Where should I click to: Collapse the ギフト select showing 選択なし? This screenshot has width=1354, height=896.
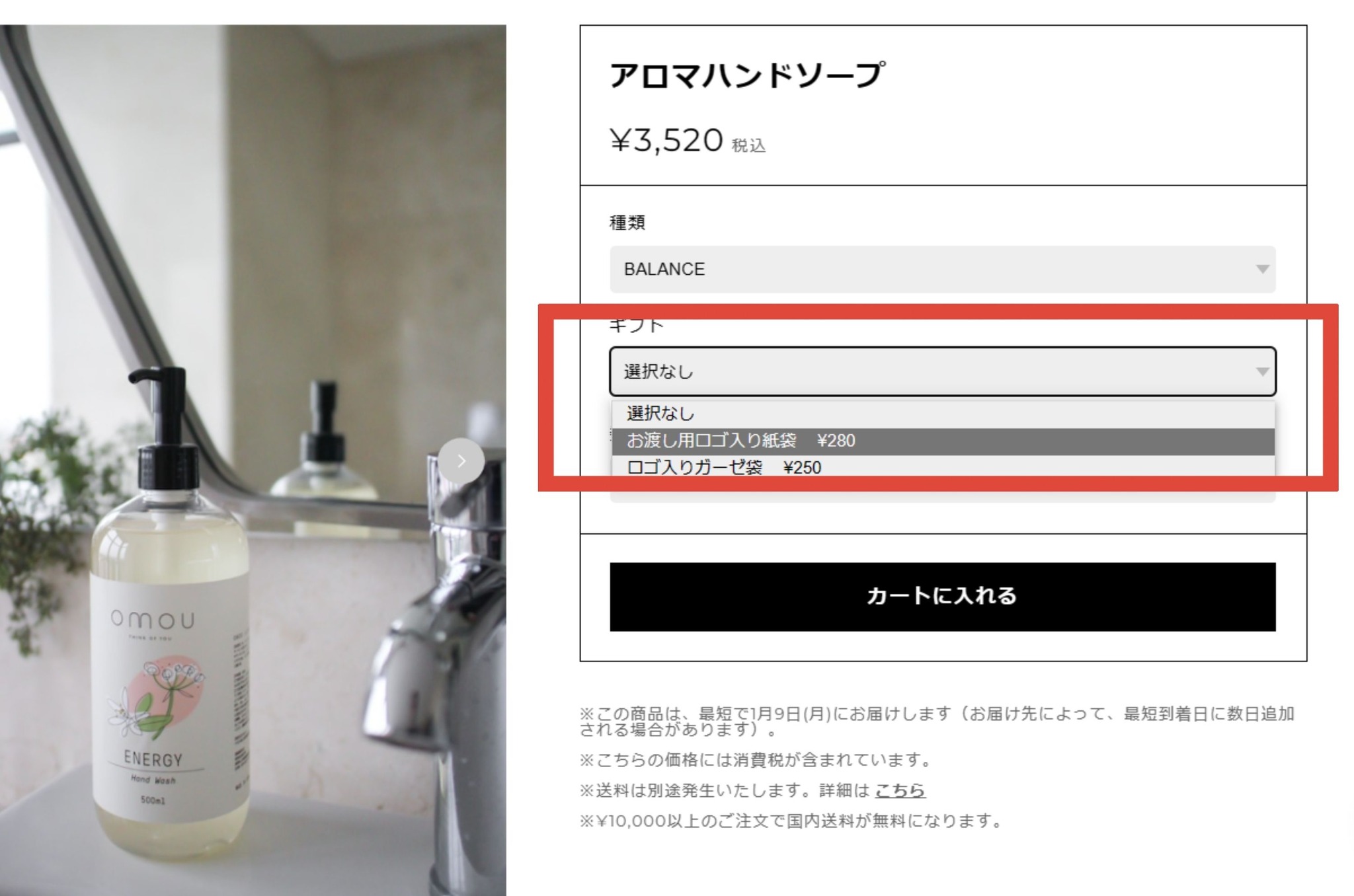(942, 371)
